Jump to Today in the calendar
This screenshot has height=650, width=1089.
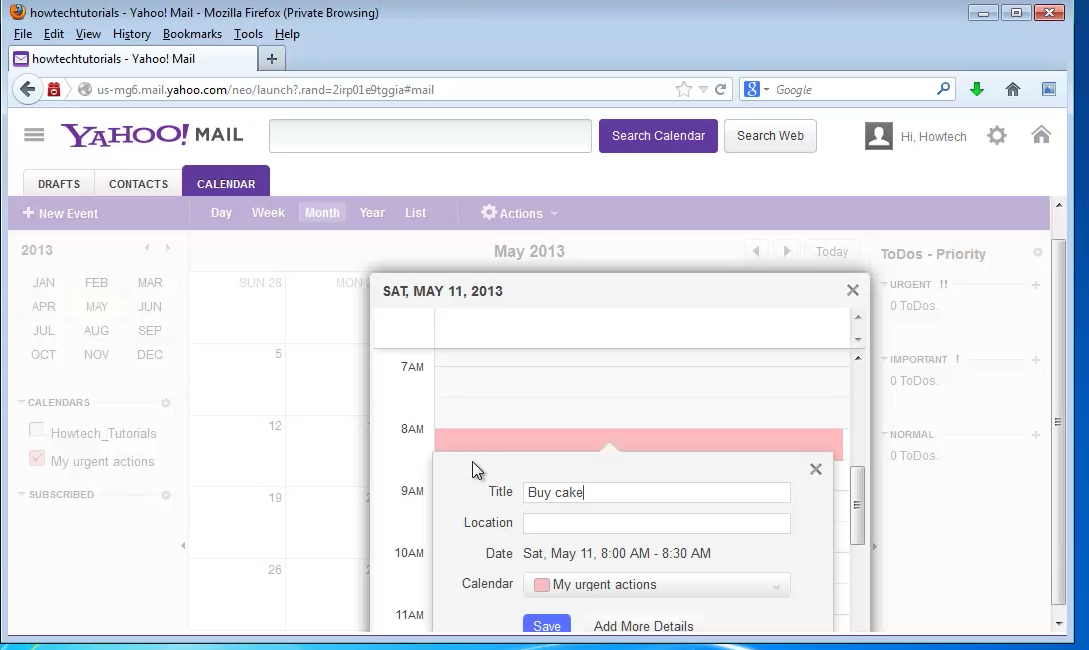click(x=832, y=251)
